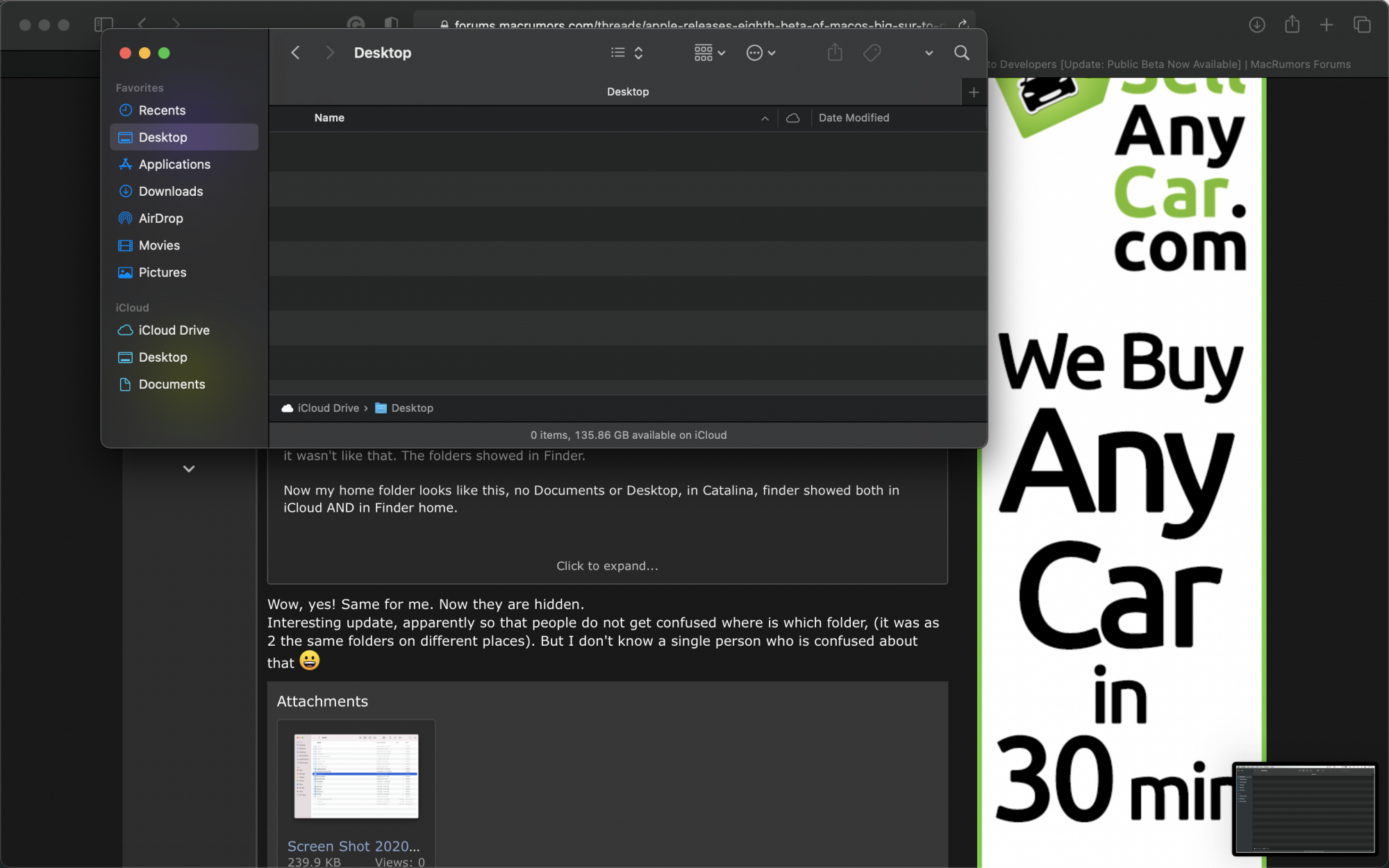Screen dimensions: 1389x868
Task: Reload the Safari page
Action: click(x=963, y=25)
